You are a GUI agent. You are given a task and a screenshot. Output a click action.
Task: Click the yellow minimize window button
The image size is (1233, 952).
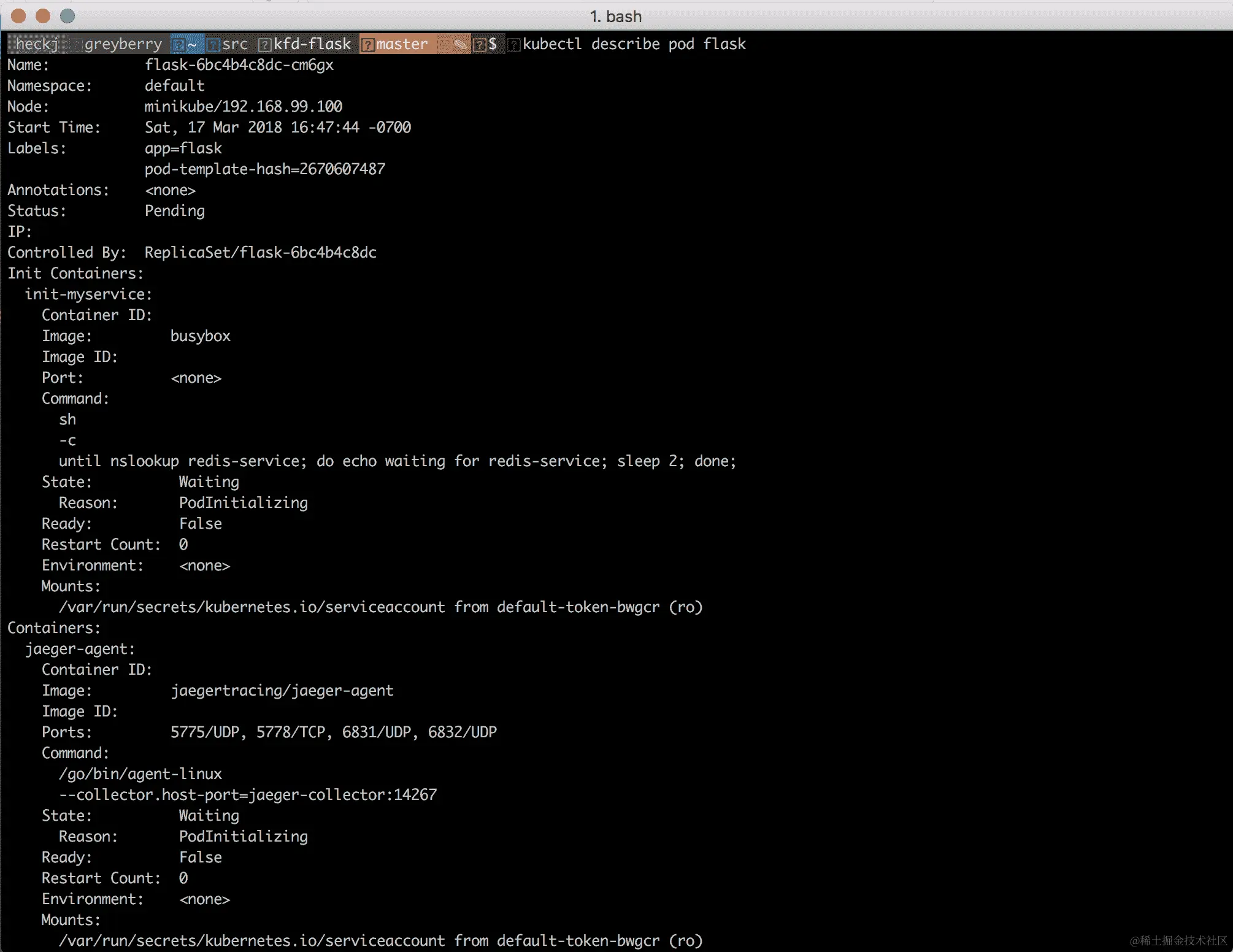43,16
